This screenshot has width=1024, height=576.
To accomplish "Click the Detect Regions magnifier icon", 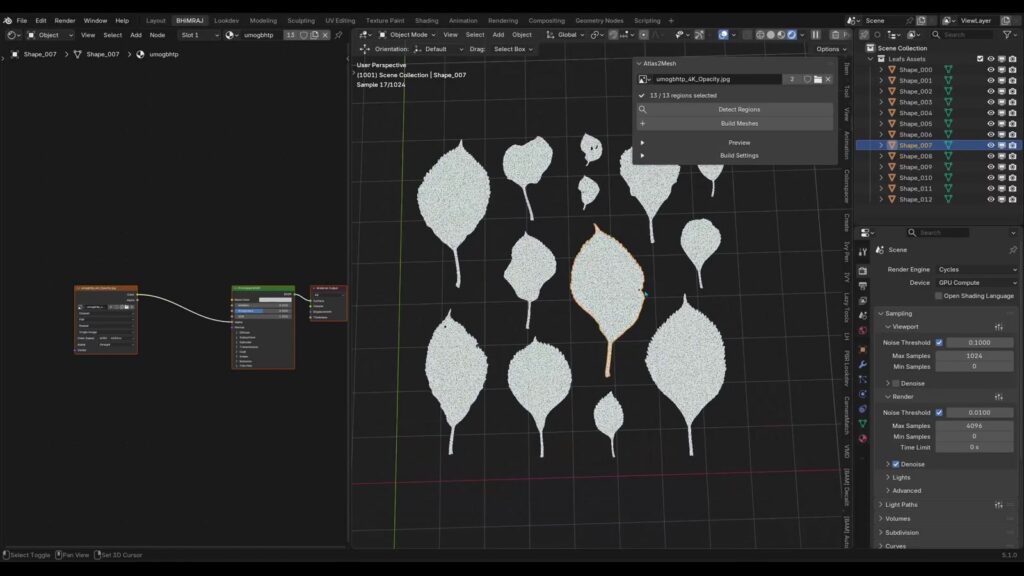I will [x=643, y=110].
